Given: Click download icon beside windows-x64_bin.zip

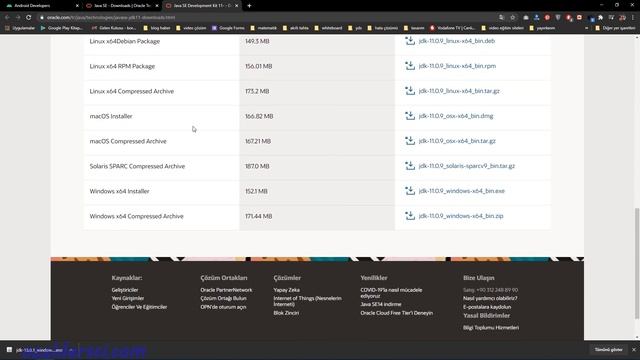Looking at the screenshot, I should pyautogui.click(x=410, y=216).
